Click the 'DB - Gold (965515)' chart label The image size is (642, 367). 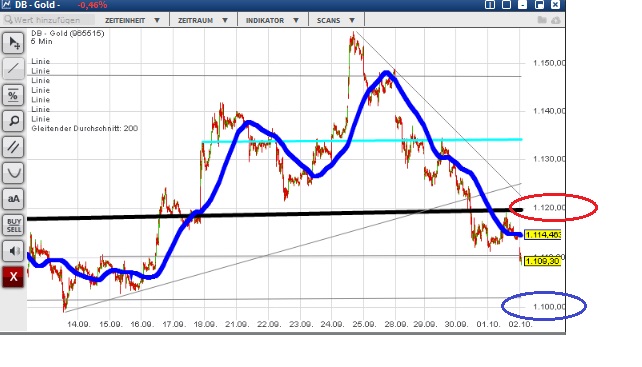[68, 33]
